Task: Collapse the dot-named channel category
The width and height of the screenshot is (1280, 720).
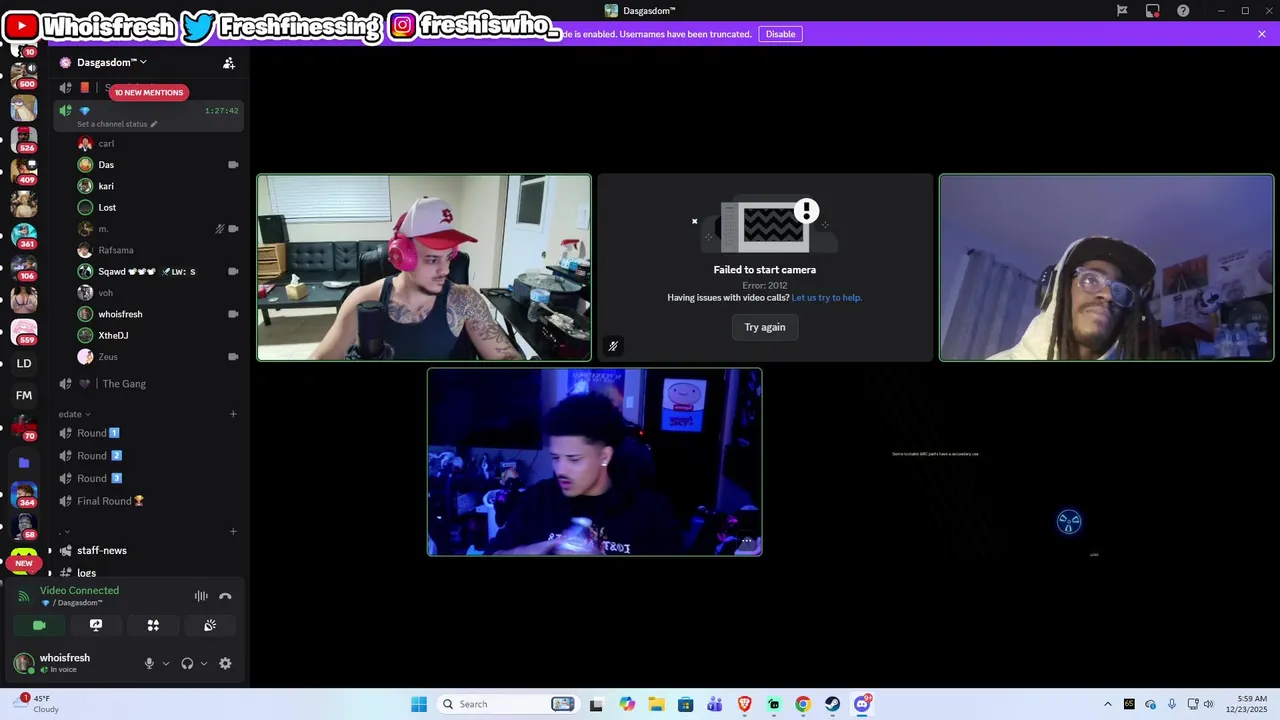Action: click(65, 531)
